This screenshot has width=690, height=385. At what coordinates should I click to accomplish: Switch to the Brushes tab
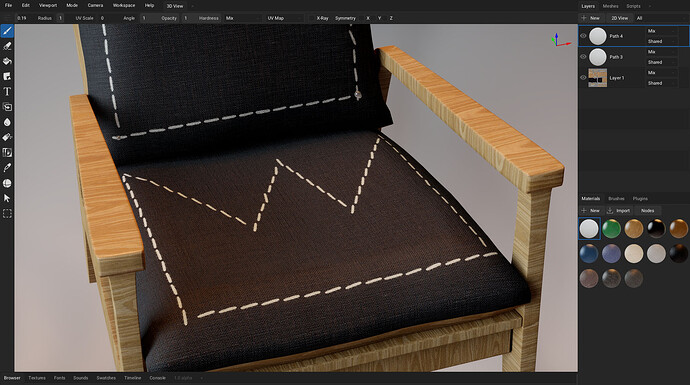point(616,199)
